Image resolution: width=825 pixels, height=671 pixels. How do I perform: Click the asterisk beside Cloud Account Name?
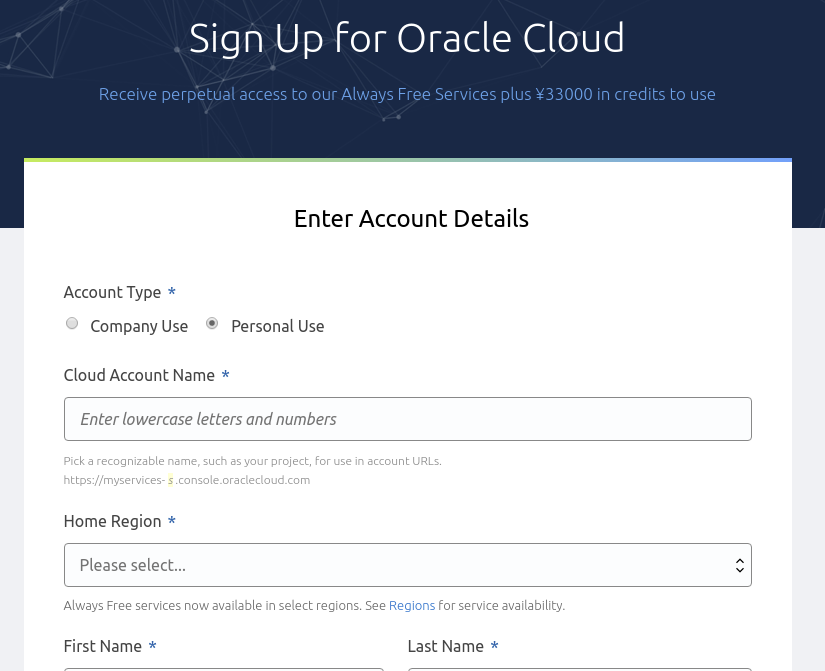point(225,376)
